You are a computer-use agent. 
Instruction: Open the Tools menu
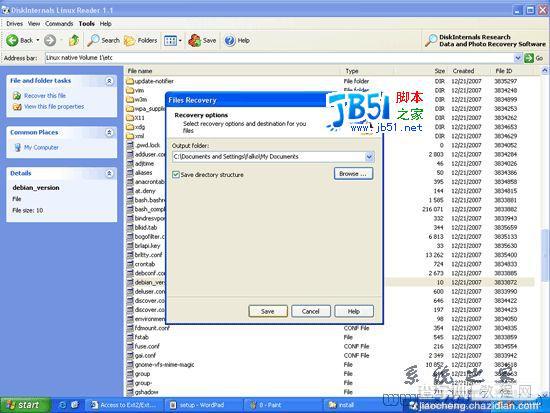(x=87, y=24)
